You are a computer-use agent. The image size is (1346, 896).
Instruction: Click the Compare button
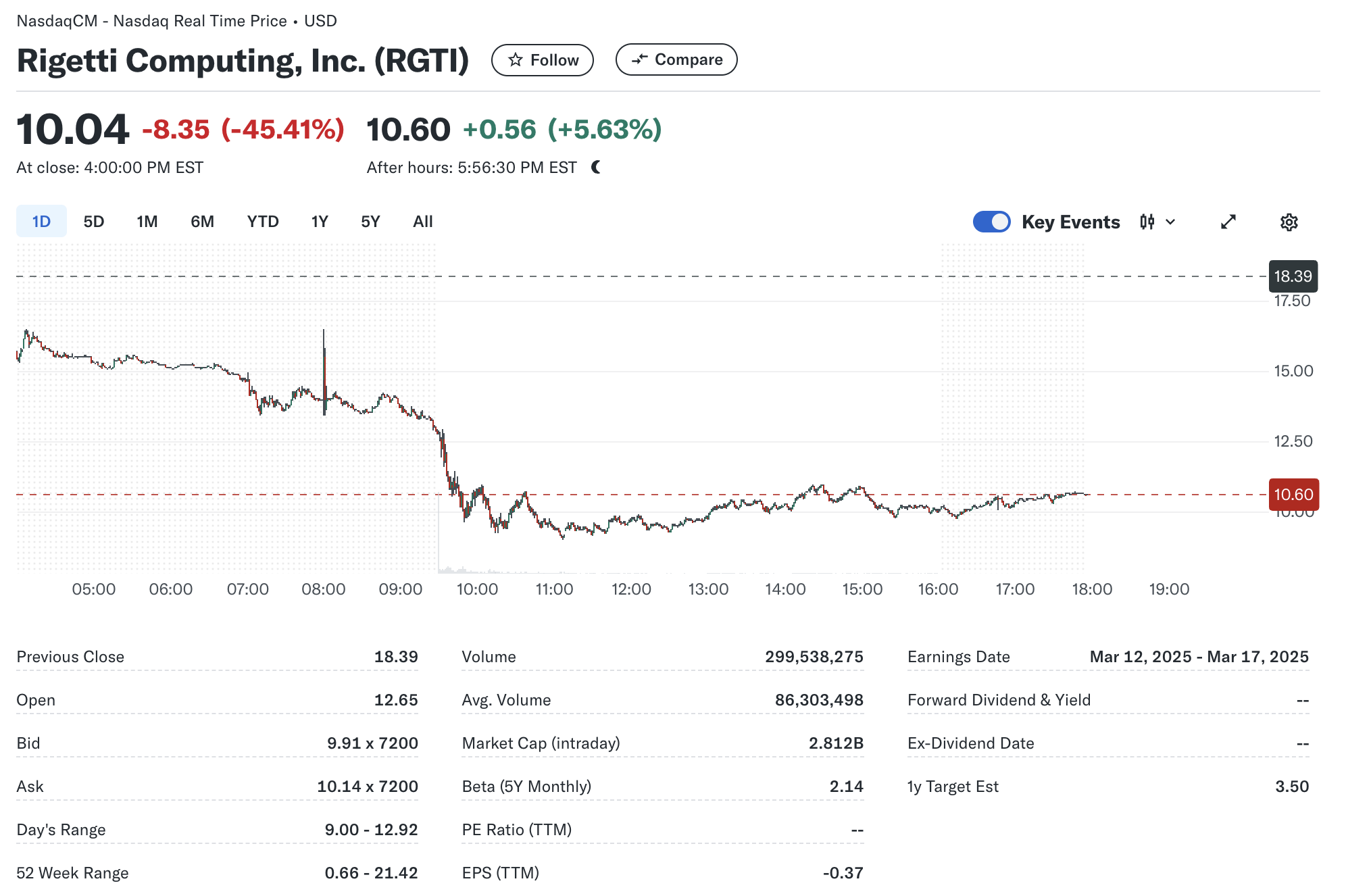(x=676, y=59)
